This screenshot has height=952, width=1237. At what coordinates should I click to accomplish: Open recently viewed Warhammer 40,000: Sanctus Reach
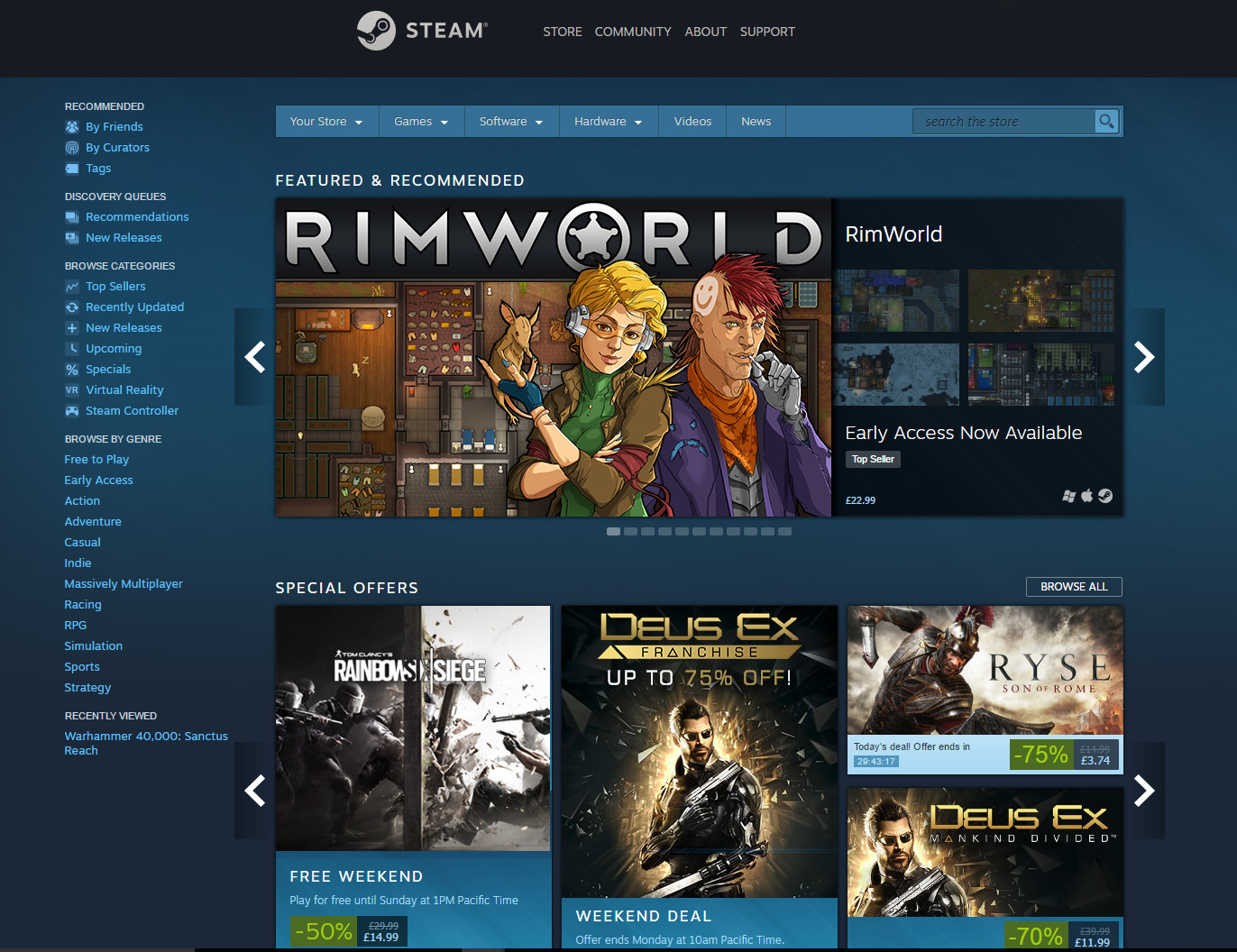(x=146, y=744)
